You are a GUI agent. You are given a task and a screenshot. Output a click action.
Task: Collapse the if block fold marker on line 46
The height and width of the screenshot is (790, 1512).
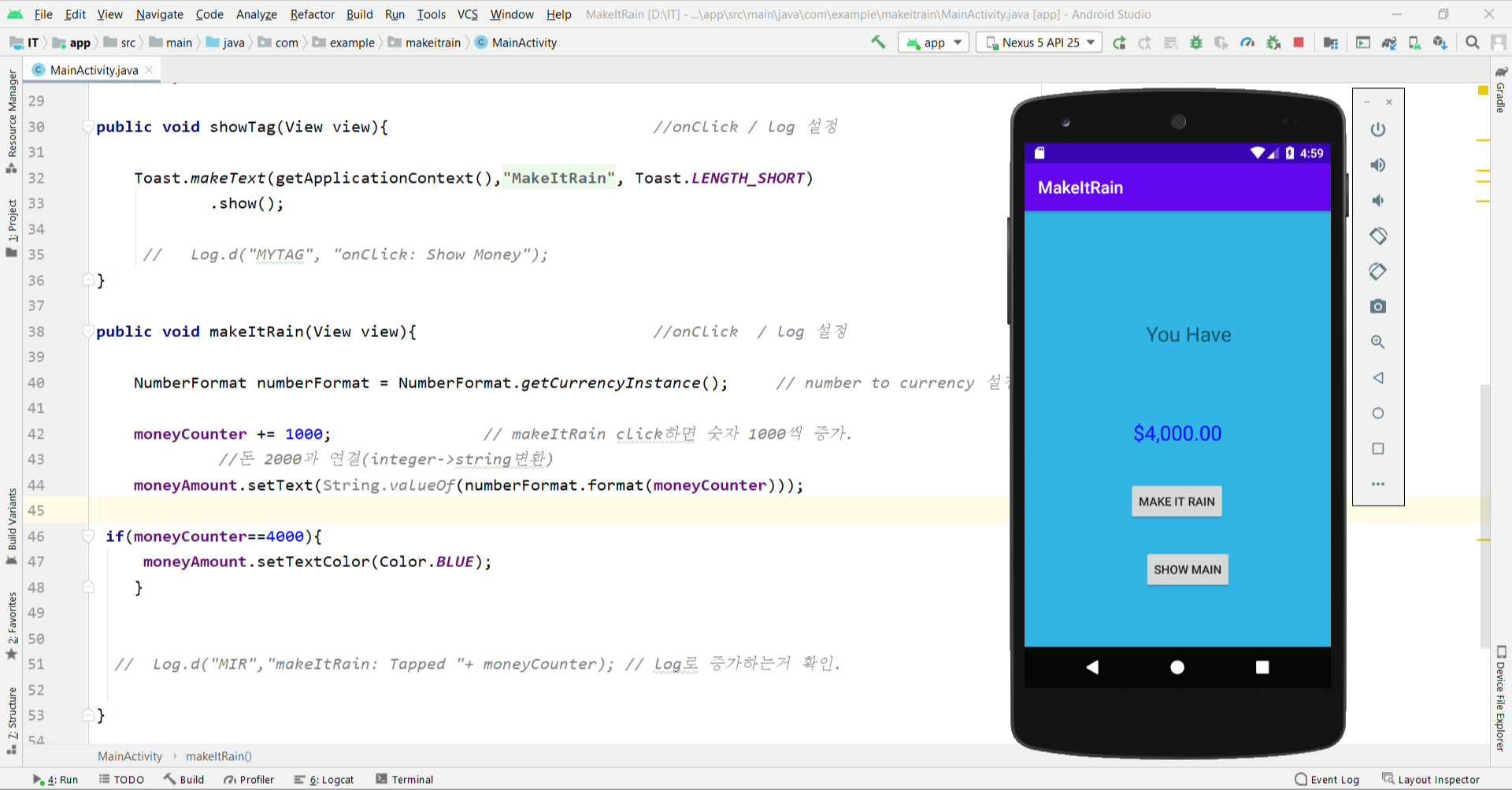[88, 536]
